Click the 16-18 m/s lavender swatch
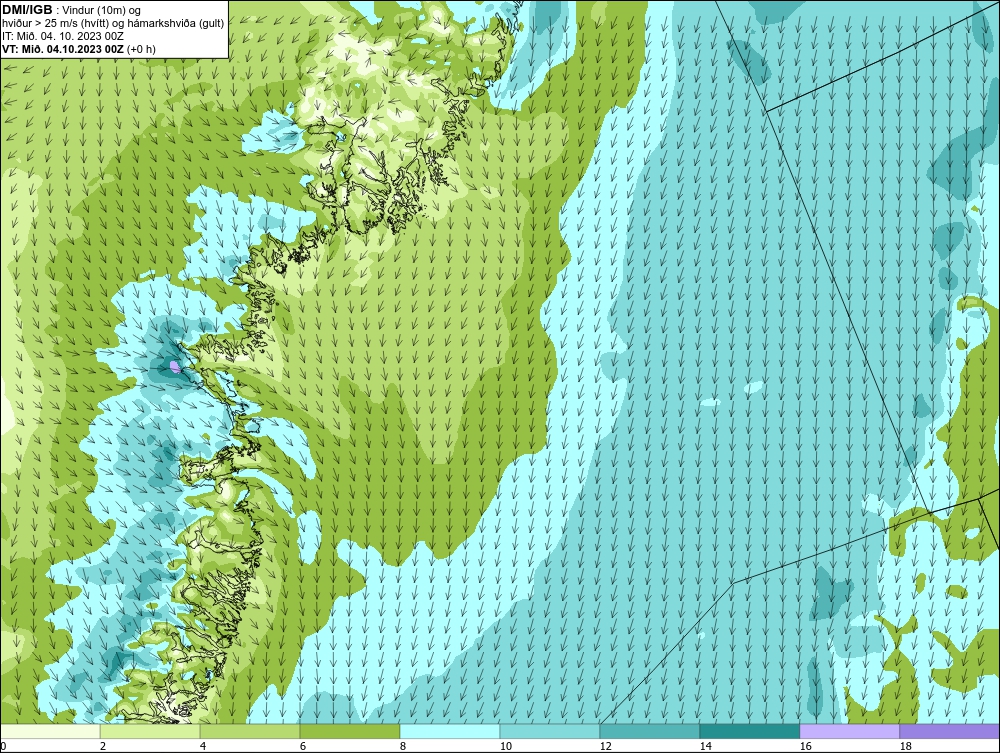This screenshot has height=753, width=1000. tap(849, 731)
